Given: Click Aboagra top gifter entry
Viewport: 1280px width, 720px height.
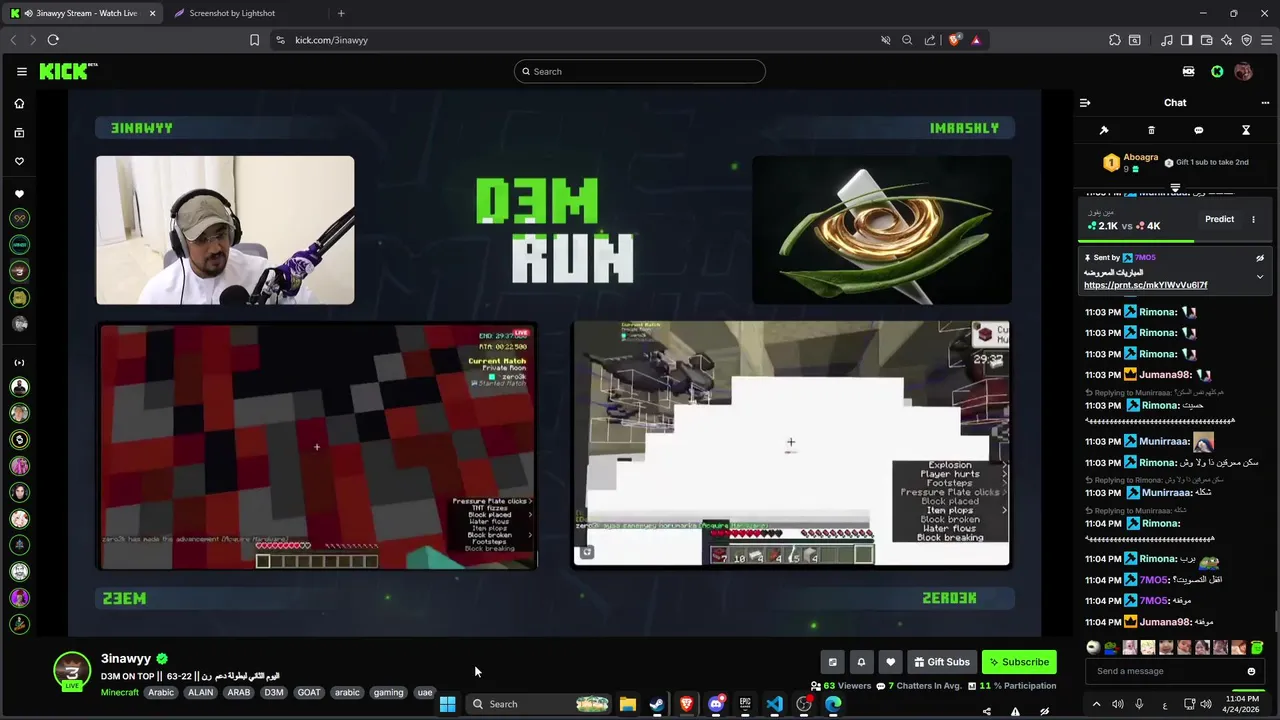Looking at the screenshot, I should click(x=1130, y=162).
